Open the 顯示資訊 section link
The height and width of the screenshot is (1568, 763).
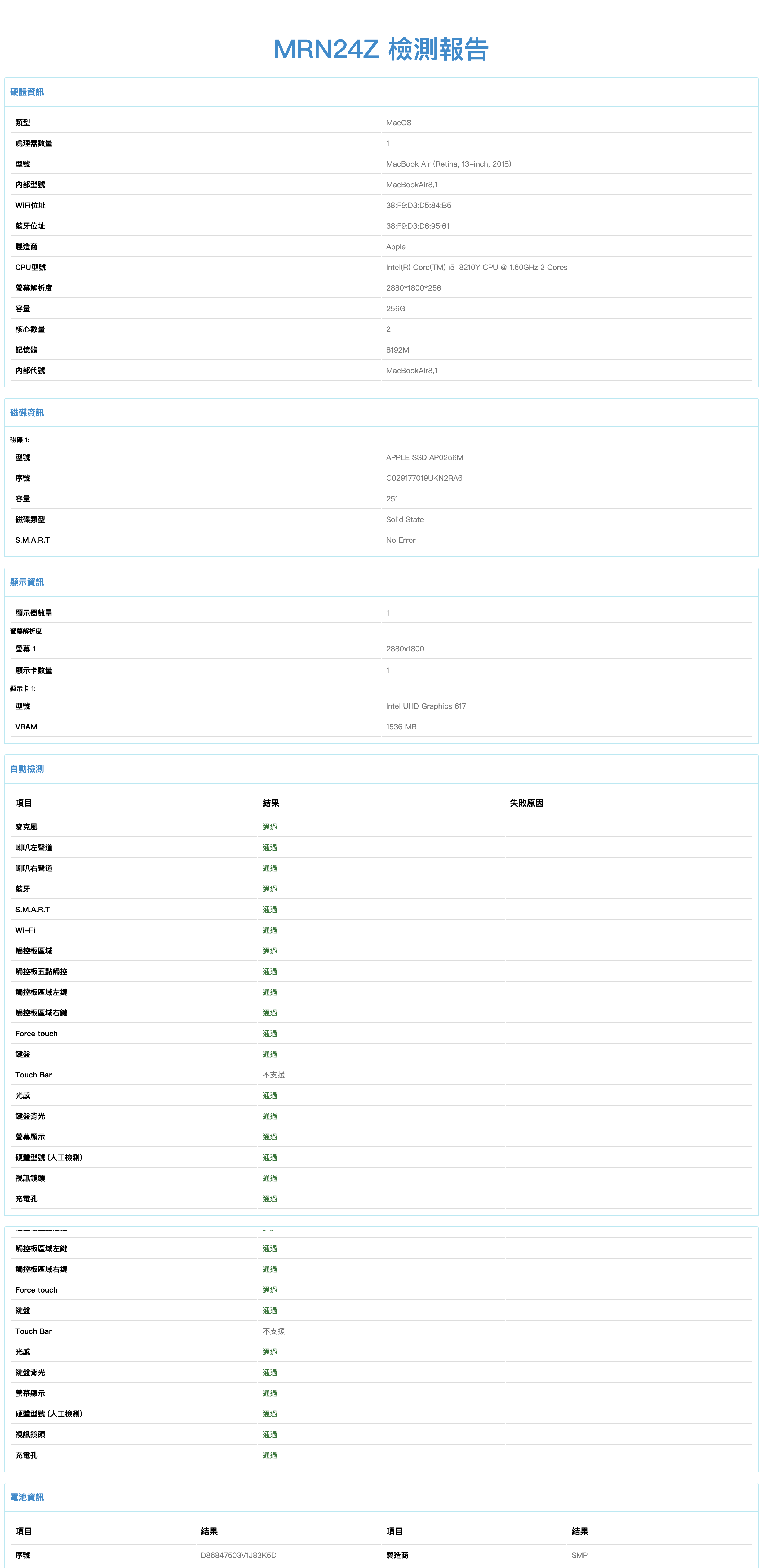(27, 582)
